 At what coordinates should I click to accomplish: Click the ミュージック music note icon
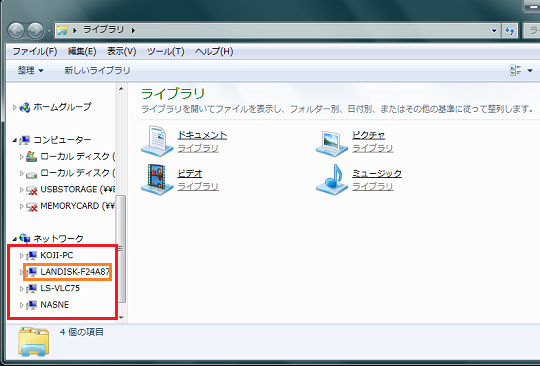coord(332,179)
